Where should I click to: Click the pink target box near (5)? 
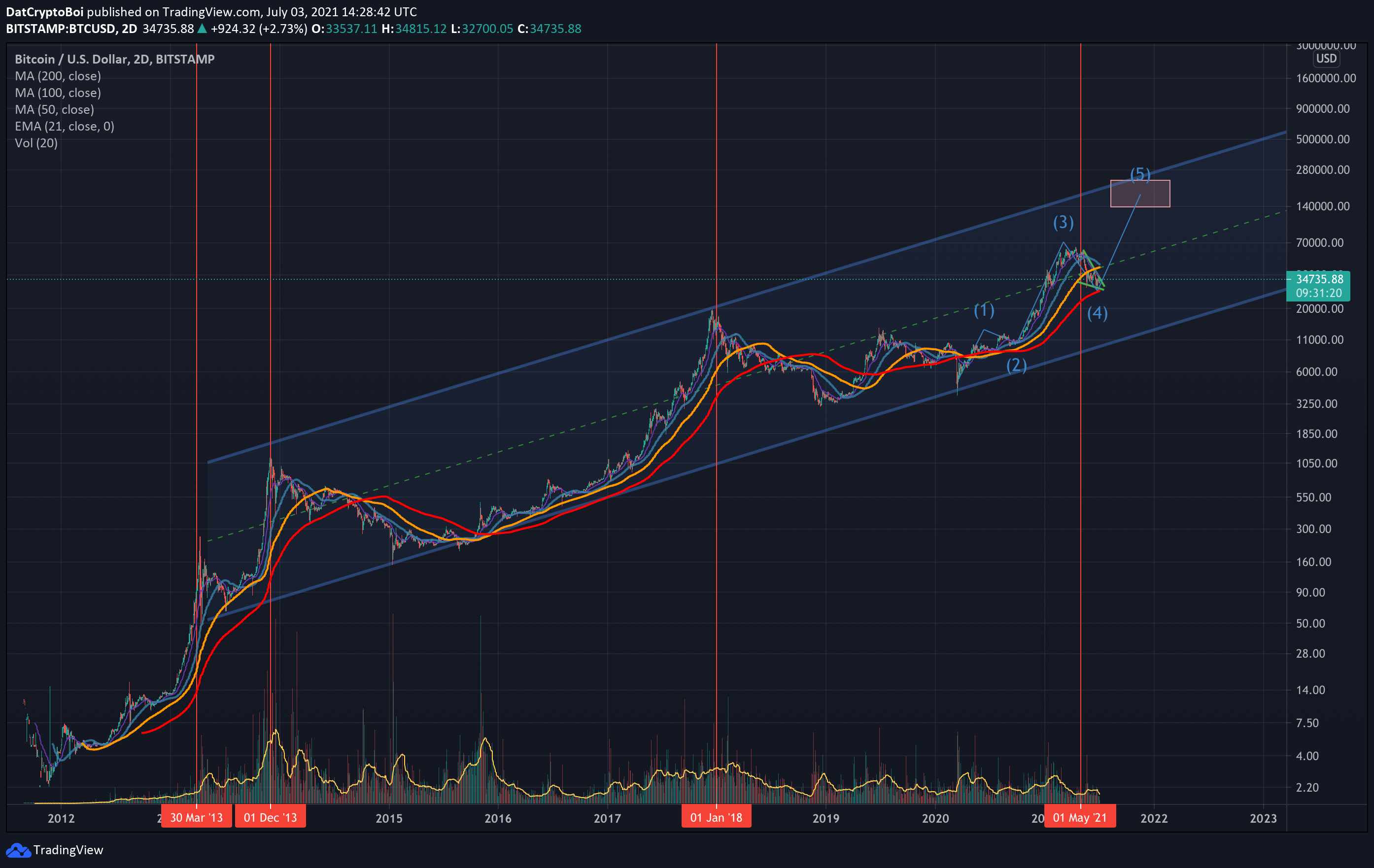pos(1139,194)
